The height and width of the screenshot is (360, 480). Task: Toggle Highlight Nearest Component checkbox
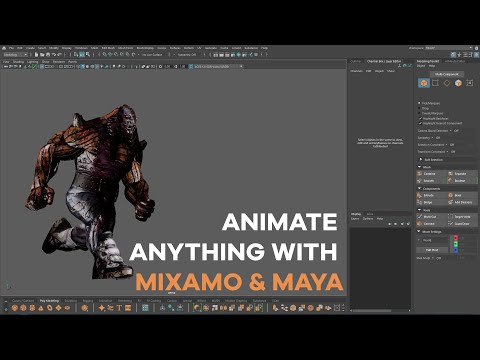point(421,123)
